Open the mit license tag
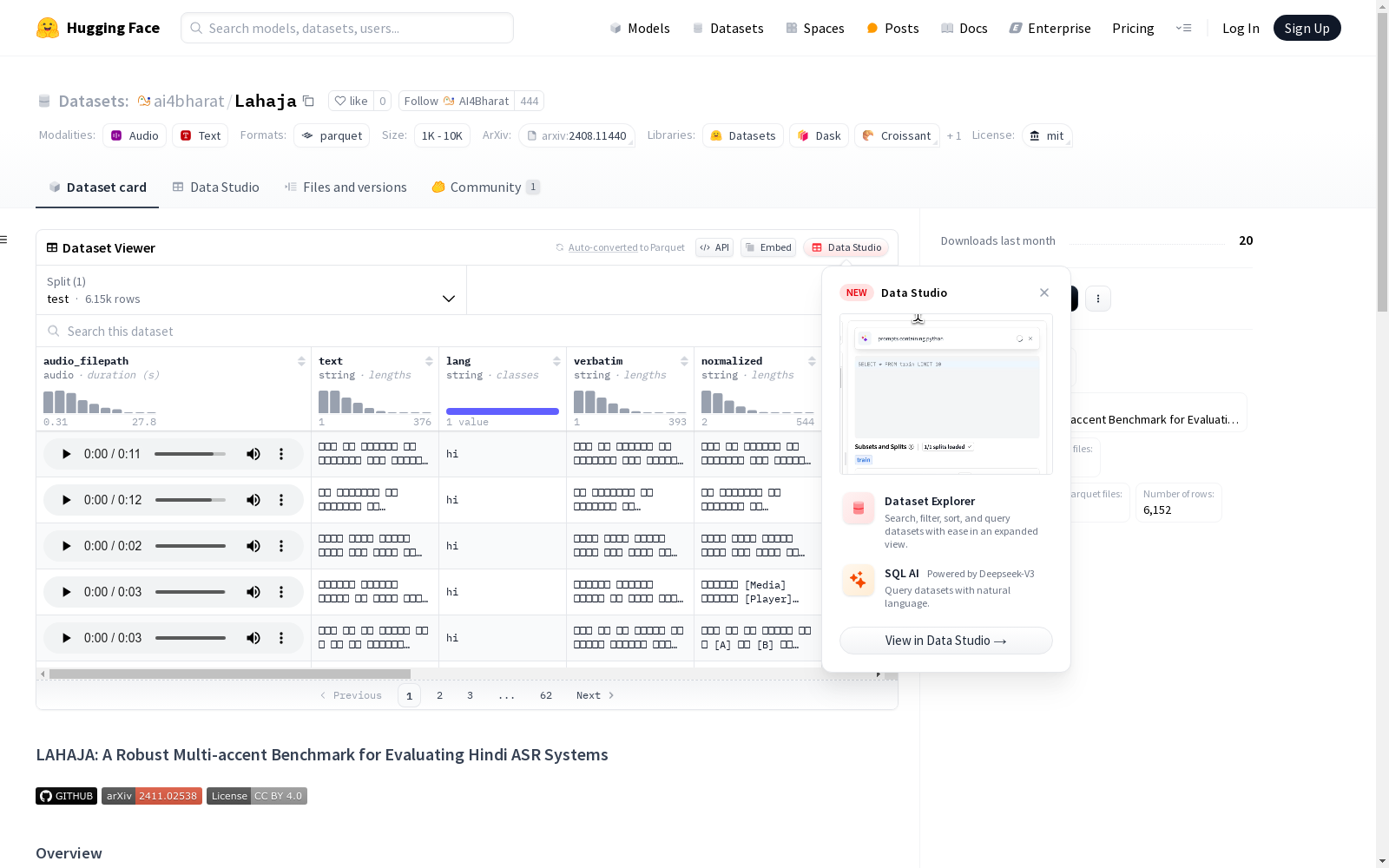Viewport: 1389px width, 868px height. click(1047, 135)
